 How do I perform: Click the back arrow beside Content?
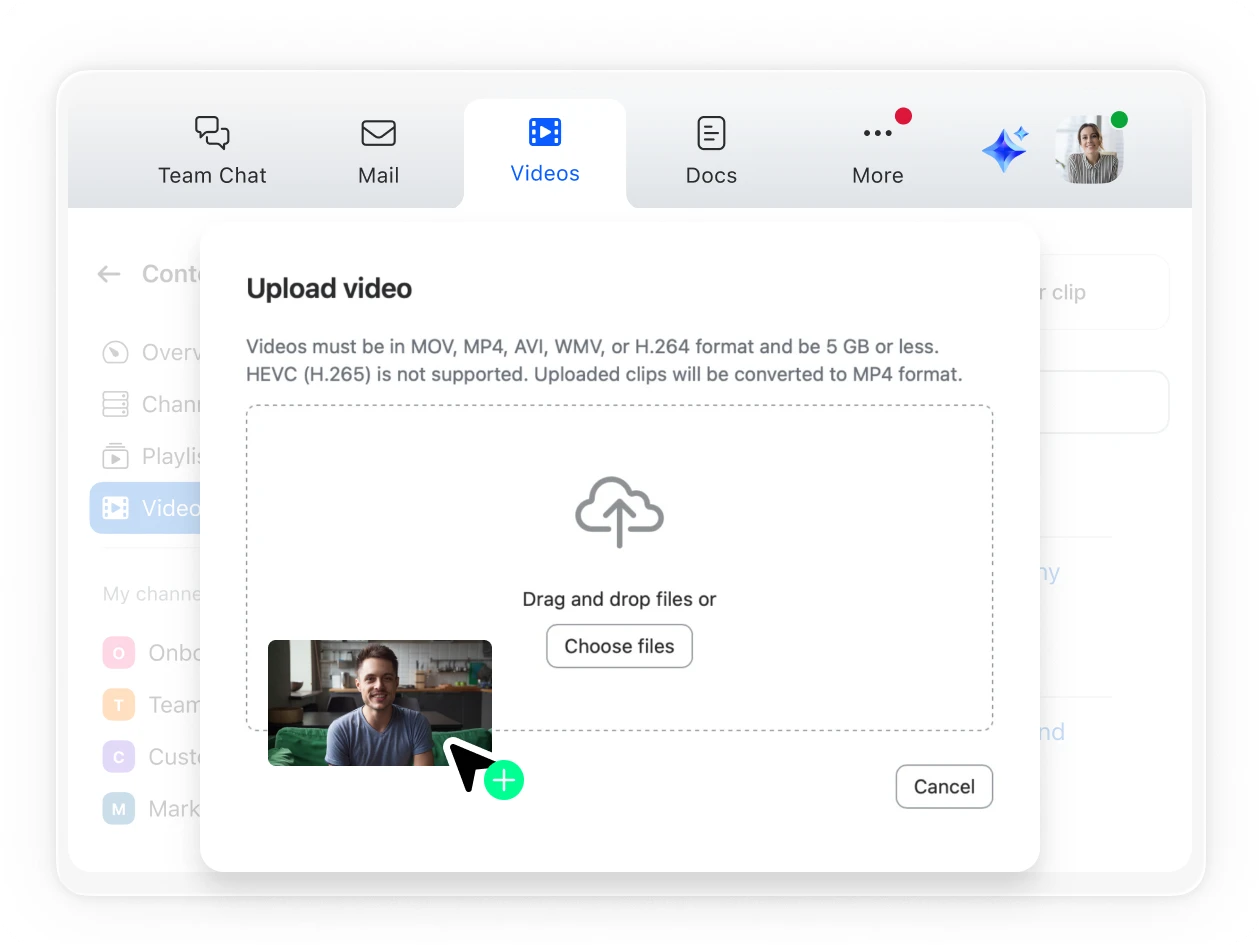tap(109, 273)
